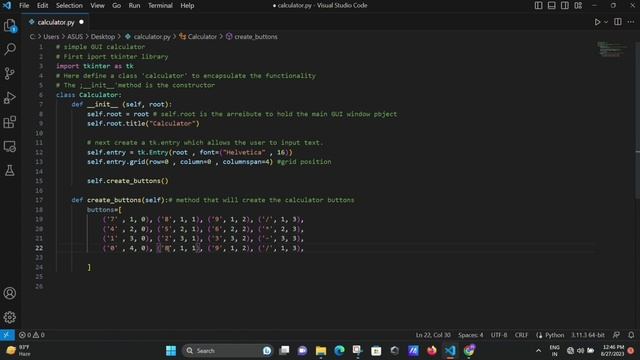This screenshot has height=360, width=640.
Task: Open the Go menu
Action: (x=116, y=5)
